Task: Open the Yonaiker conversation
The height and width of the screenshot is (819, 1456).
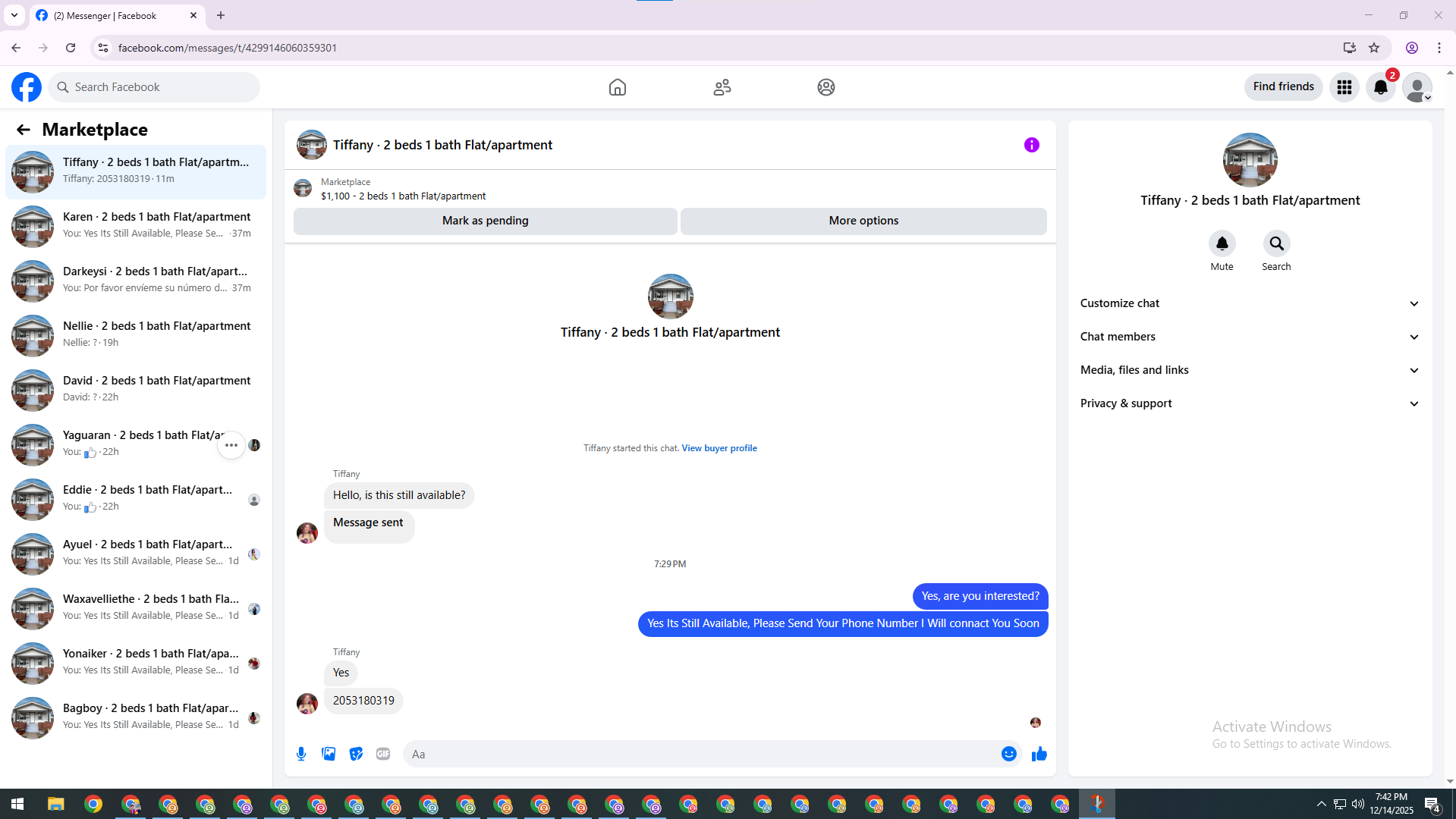Action: point(136,664)
